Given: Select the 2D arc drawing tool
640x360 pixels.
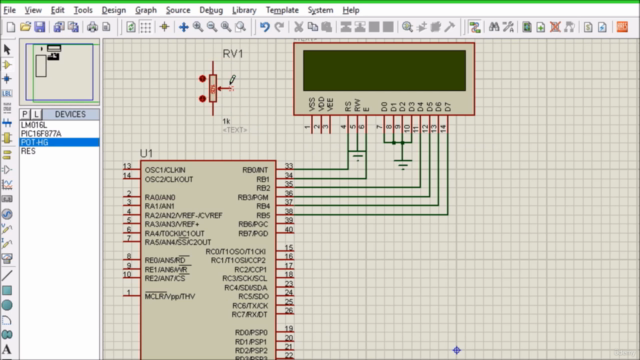Looking at the screenshot, I should pyautogui.click(x=7, y=320).
